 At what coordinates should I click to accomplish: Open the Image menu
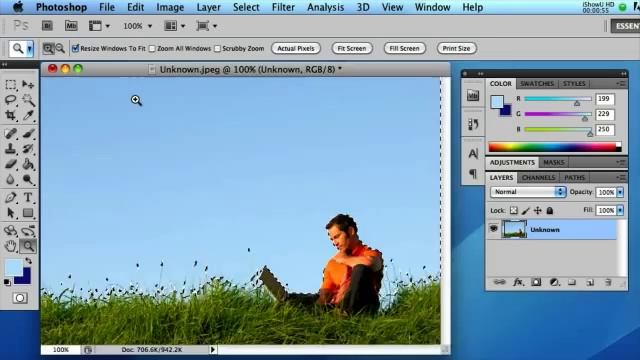coord(170,7)
